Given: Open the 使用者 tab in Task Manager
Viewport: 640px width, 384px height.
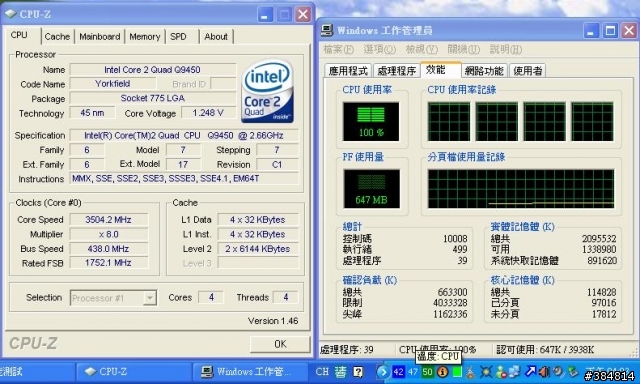Looking at the screenshot, I should click(527, 71).
